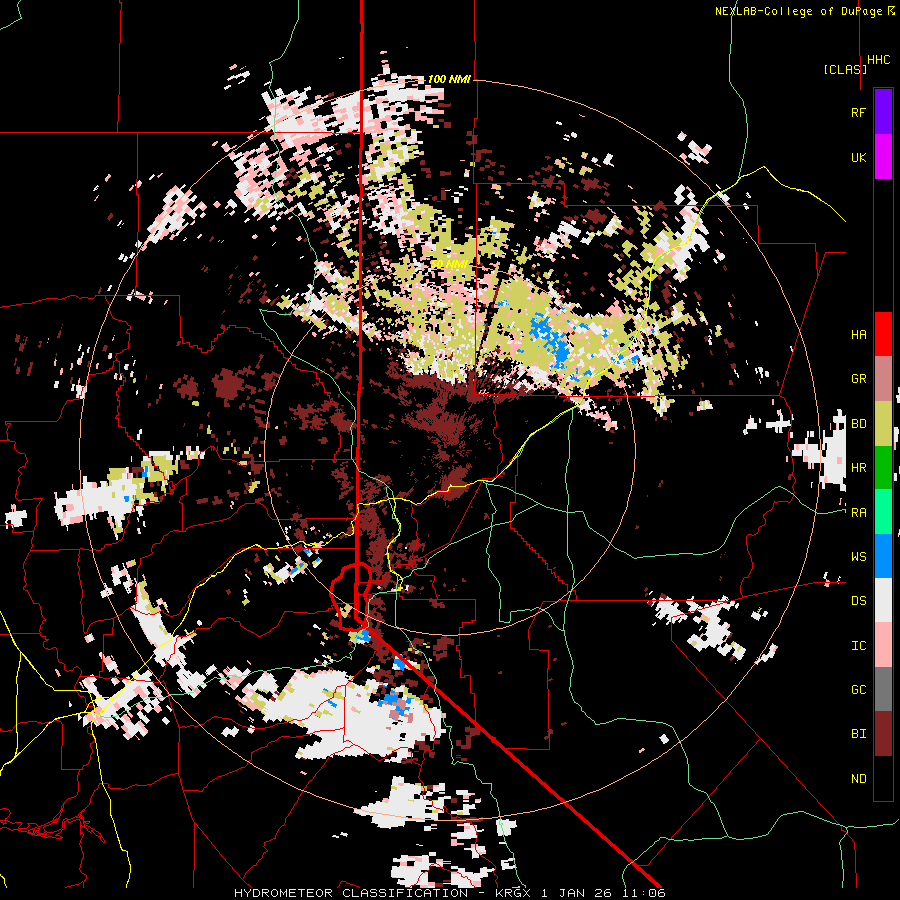
Task: Click the DS white legend swatch
Action: (883, 600)
